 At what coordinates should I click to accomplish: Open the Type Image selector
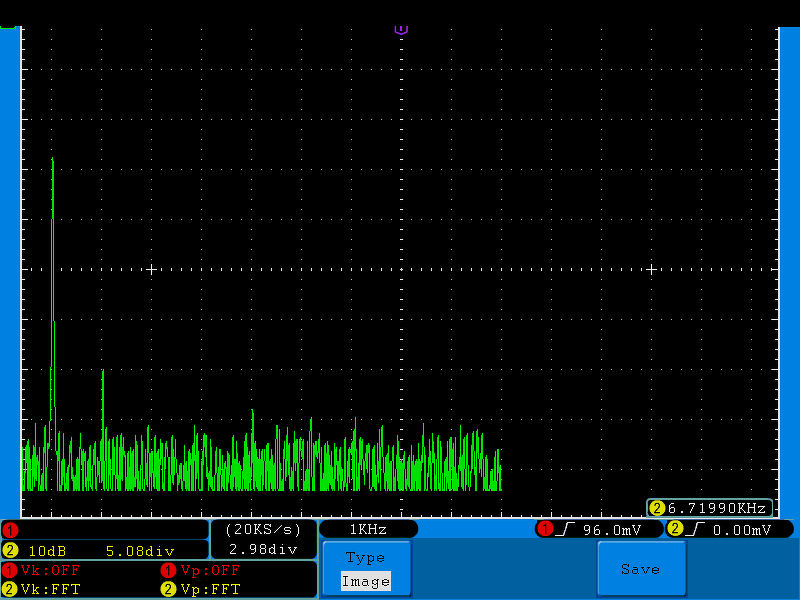tap(366, 569)
